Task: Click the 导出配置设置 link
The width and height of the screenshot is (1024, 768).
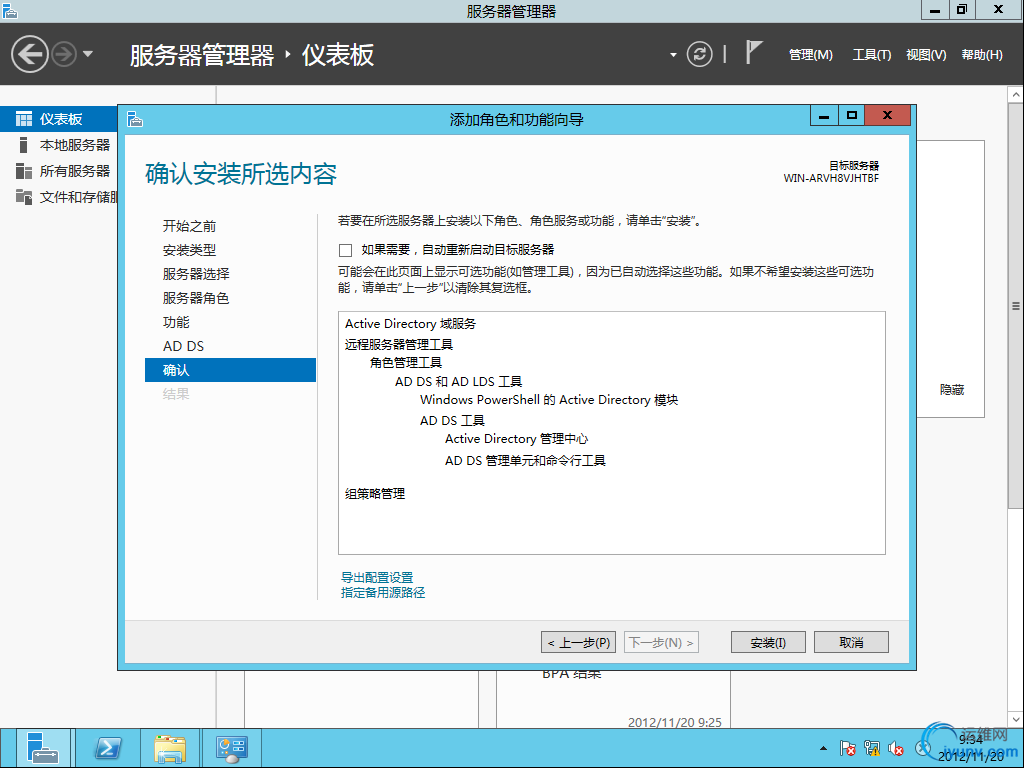Action: coord(377,577)
